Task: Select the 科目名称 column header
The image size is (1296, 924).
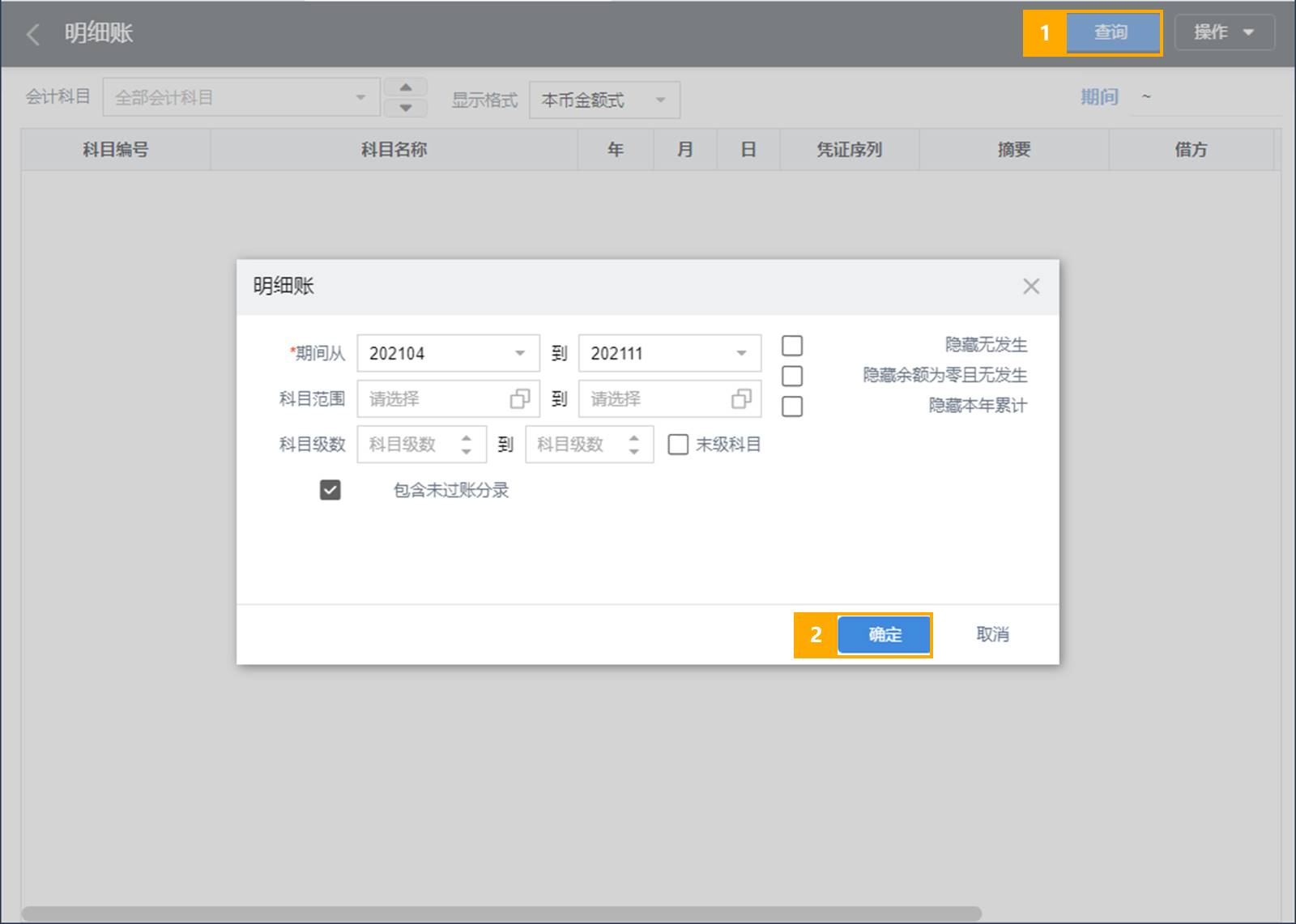Action: coord(394,149)
